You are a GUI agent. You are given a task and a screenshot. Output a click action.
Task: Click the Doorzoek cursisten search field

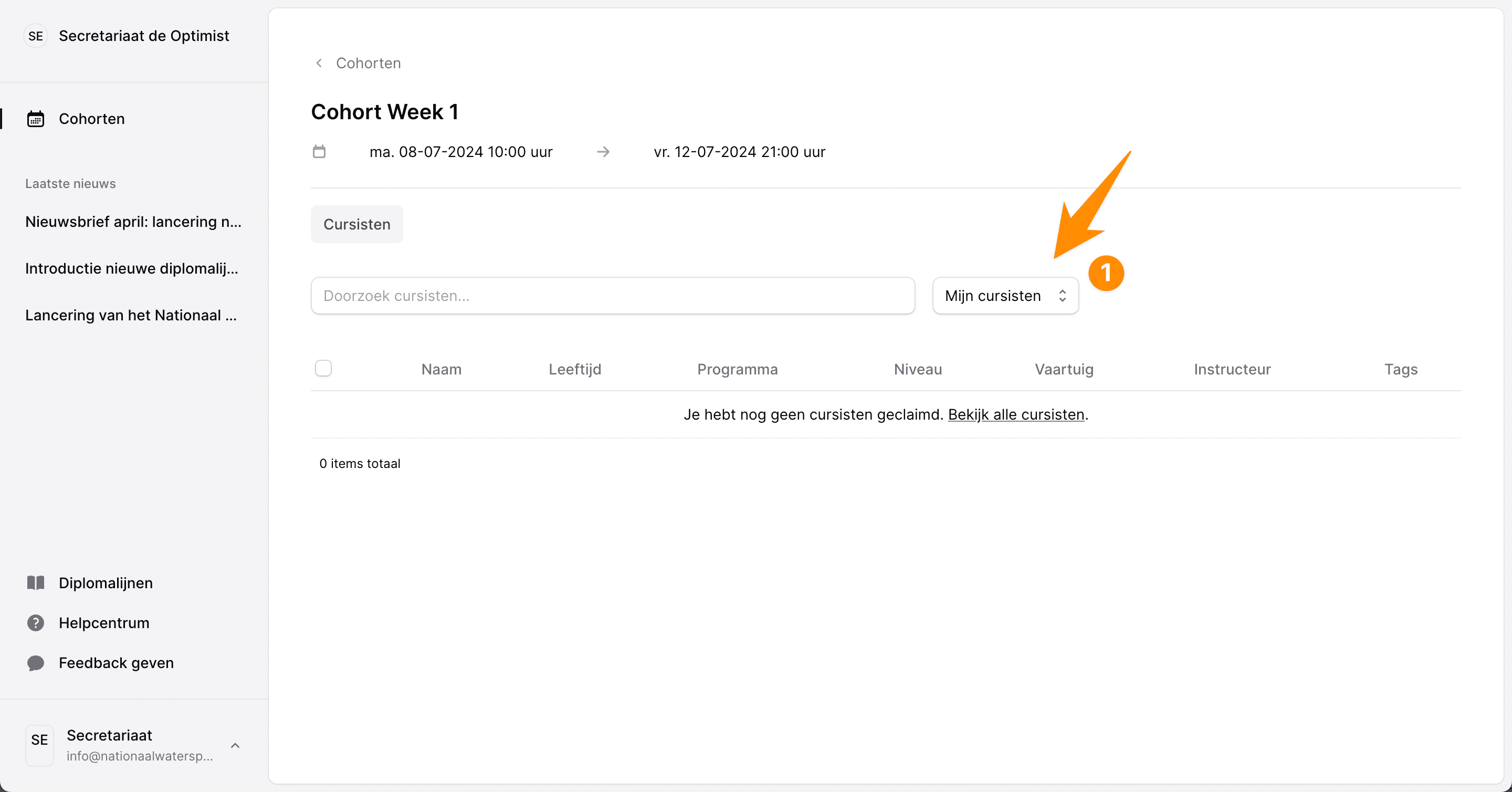(612, 295)
